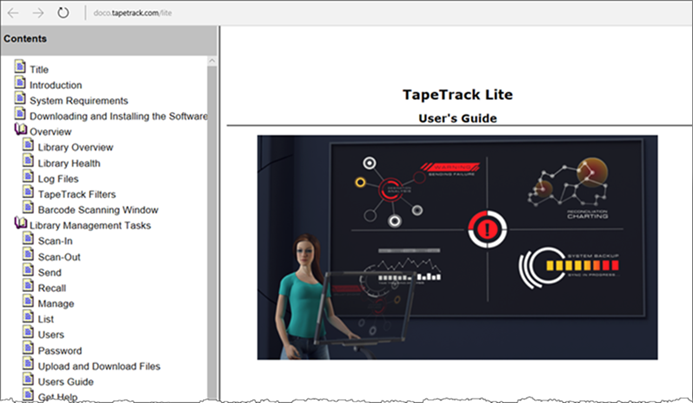Open the Scan-Out topic
Image resolution: width=693 pixels, height=403 pixels.
coord(59,257)
